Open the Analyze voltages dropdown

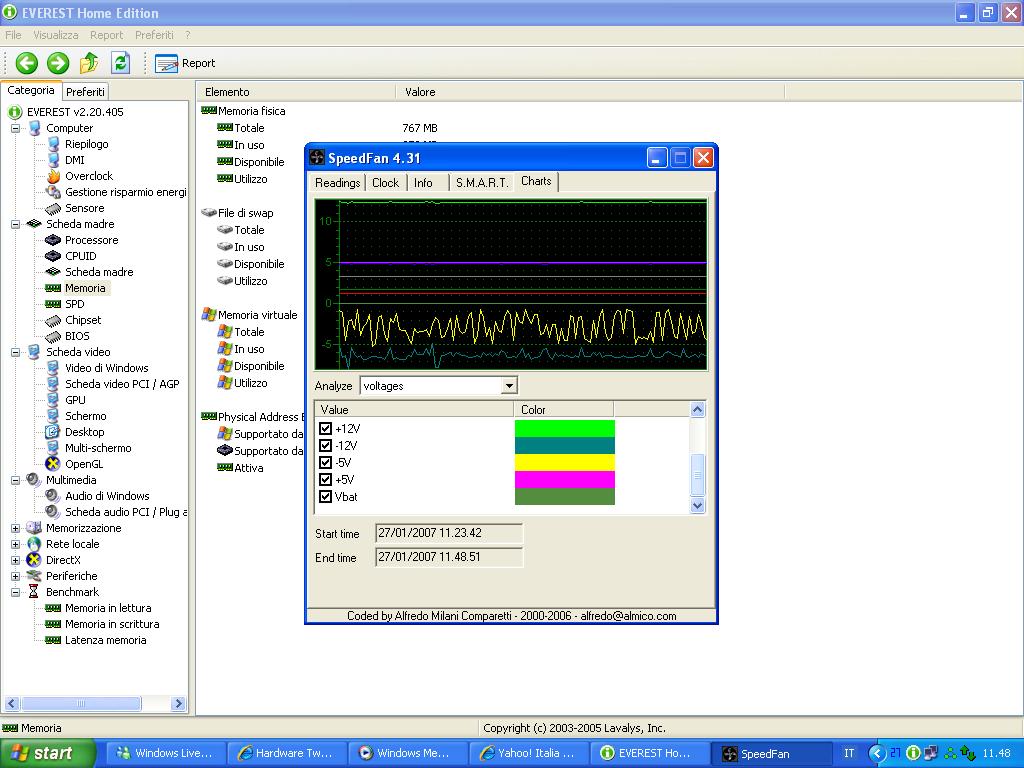(509, 386)
